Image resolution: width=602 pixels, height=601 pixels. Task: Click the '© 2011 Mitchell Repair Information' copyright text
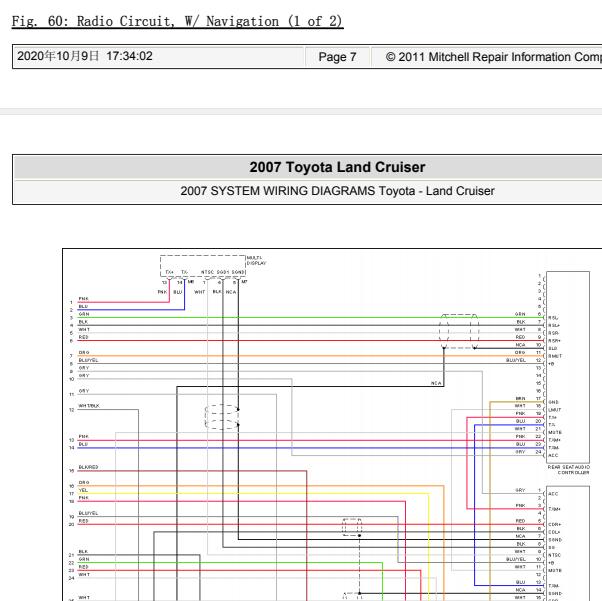tap(493, 57)
